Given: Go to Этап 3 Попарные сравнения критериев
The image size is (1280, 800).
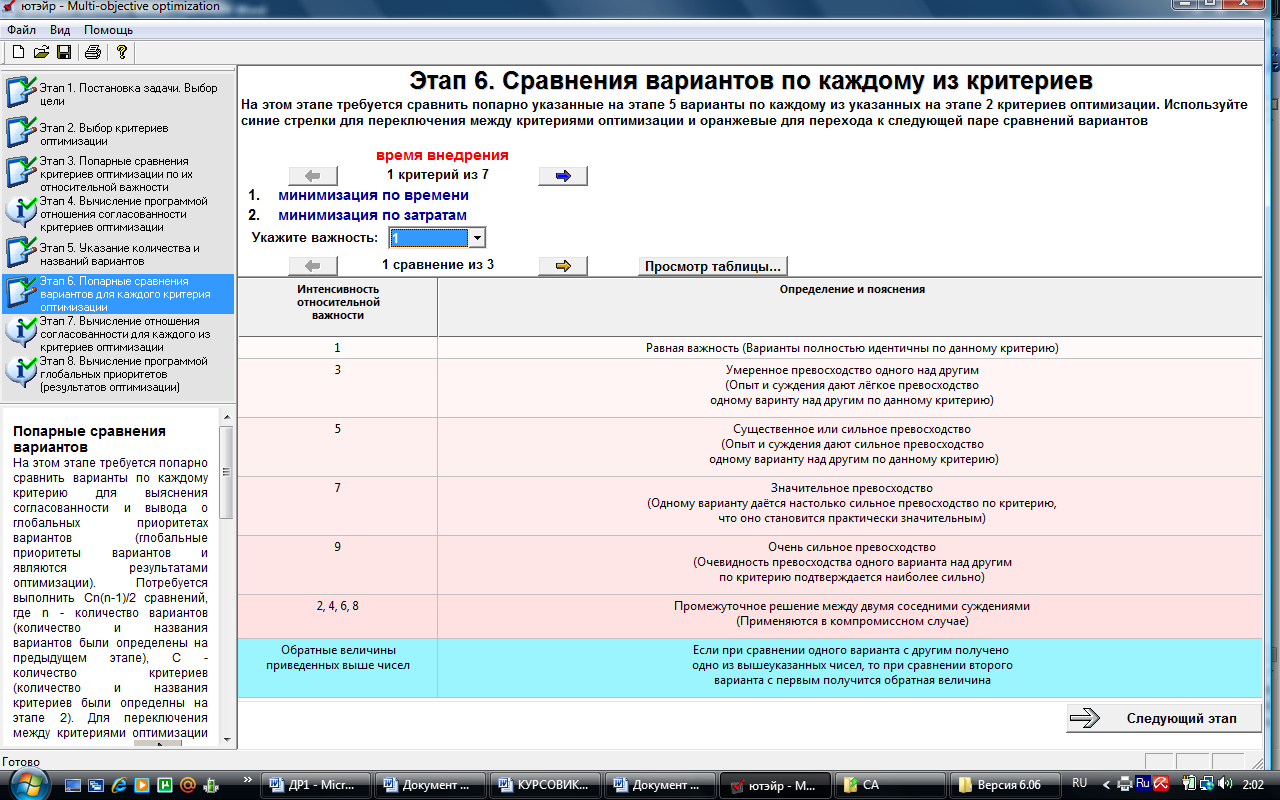Looking at the screenshot, I should pyautogui.click(x=118, y=174).
